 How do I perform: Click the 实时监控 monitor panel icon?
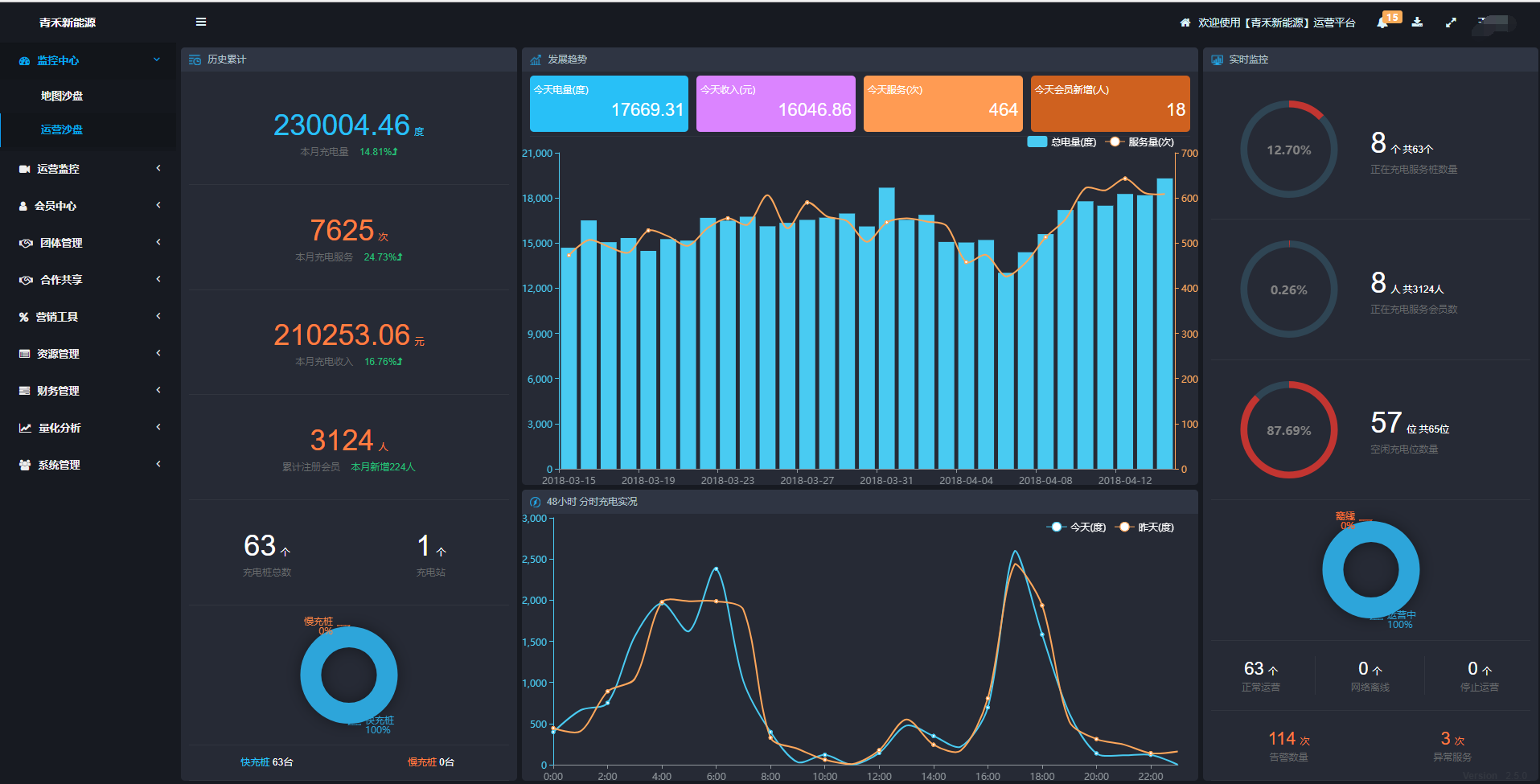(1217, 60)
